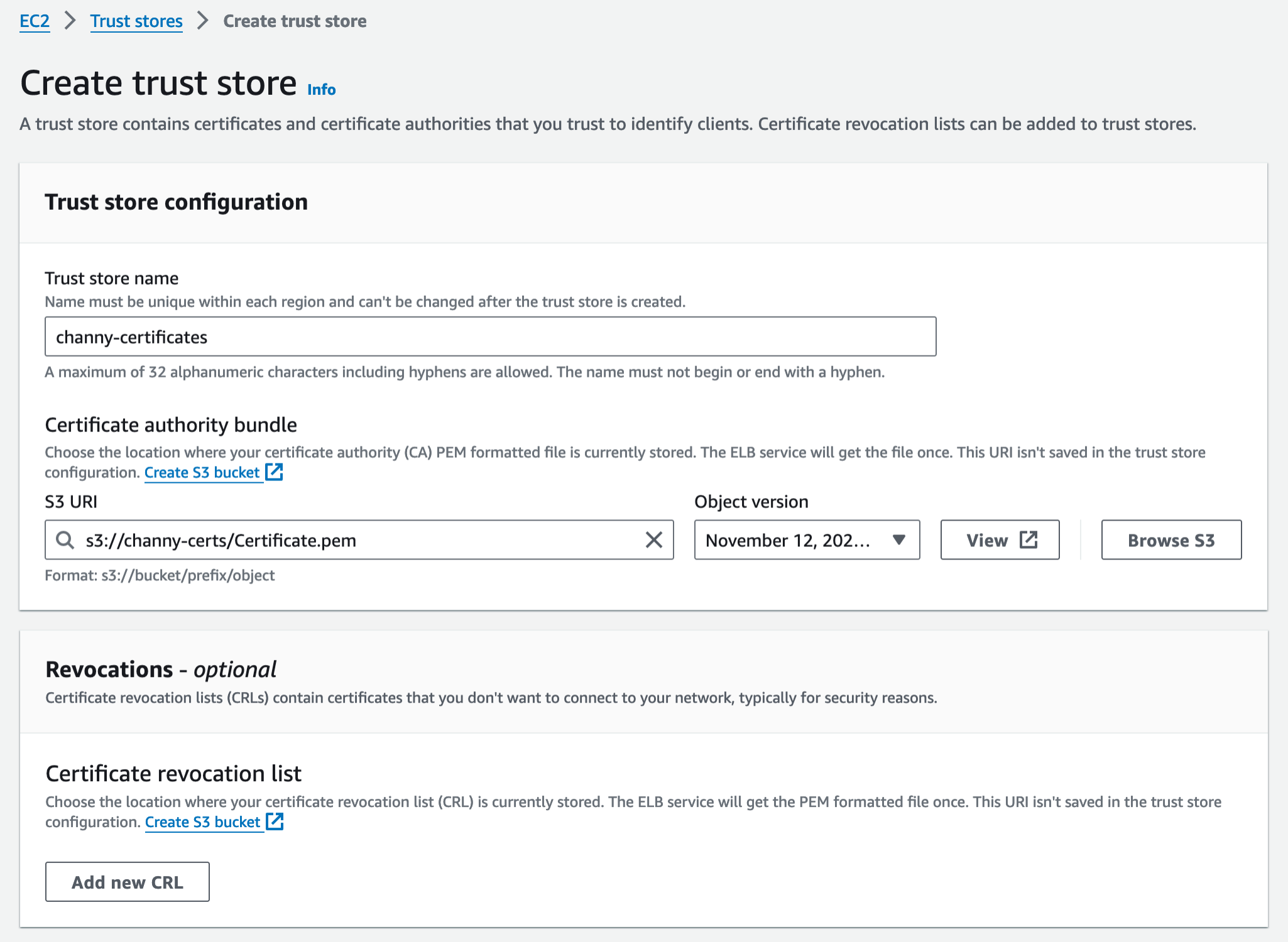Click into the S3 URI text field

coord(358,539)
